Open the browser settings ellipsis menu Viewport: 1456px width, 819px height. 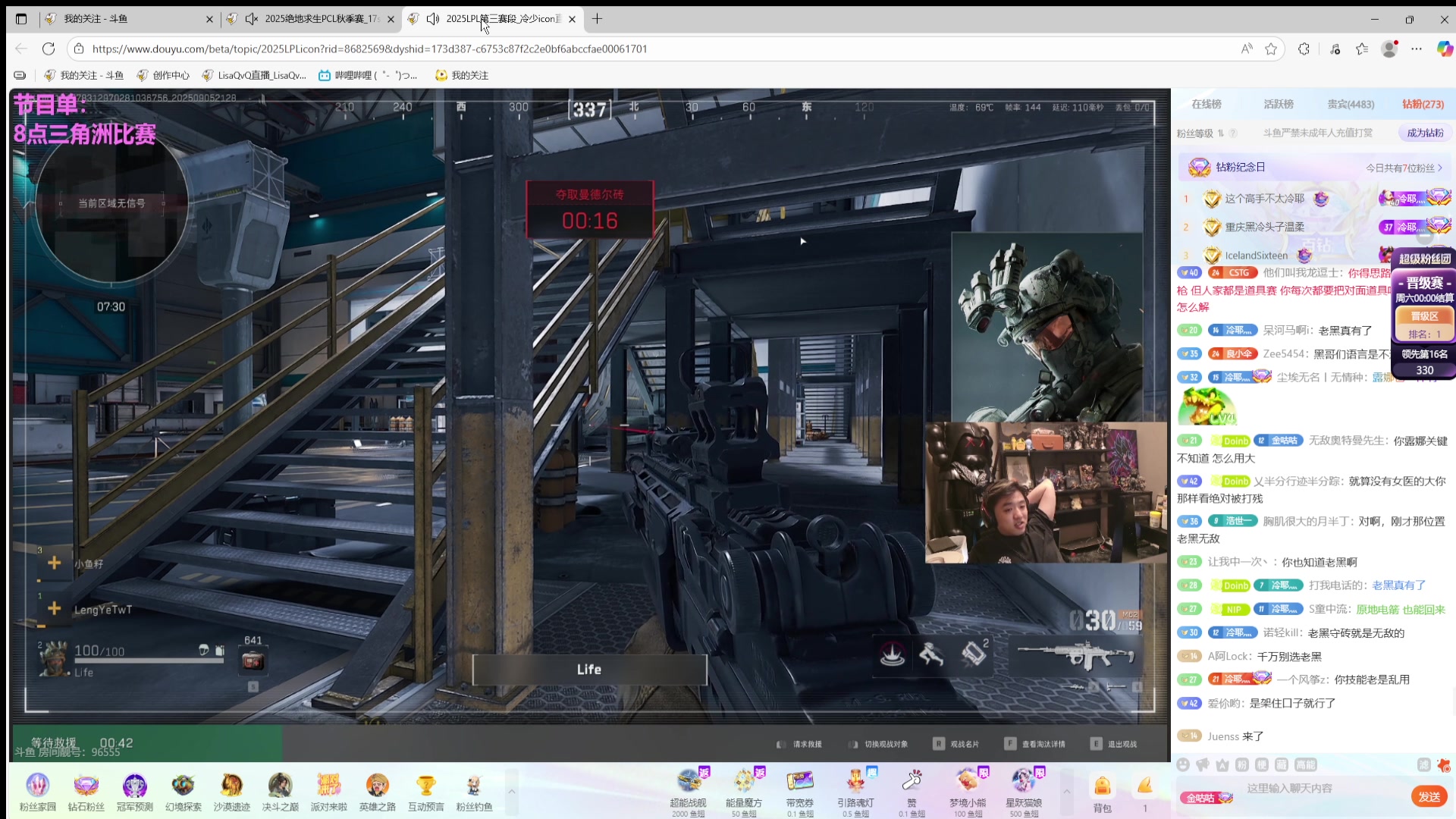coord(1417,49)
